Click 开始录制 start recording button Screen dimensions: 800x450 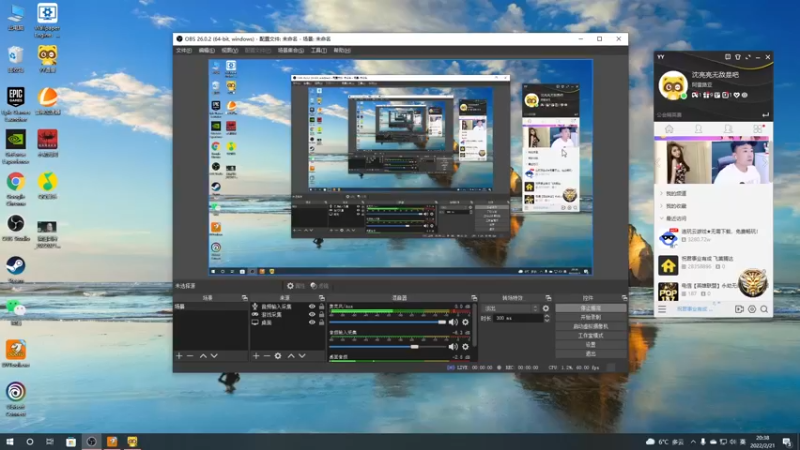coord(591,317)
